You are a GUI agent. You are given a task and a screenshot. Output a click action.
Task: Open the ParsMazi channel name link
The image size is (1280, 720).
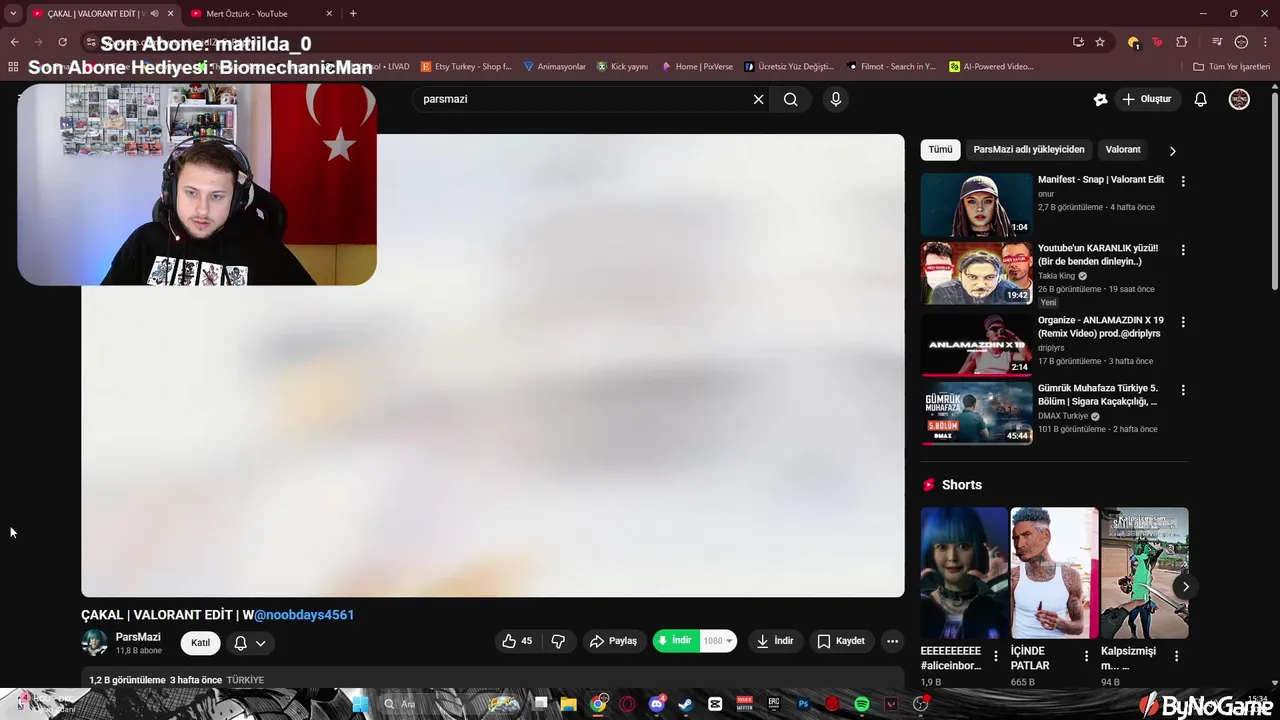click(138, 637)
